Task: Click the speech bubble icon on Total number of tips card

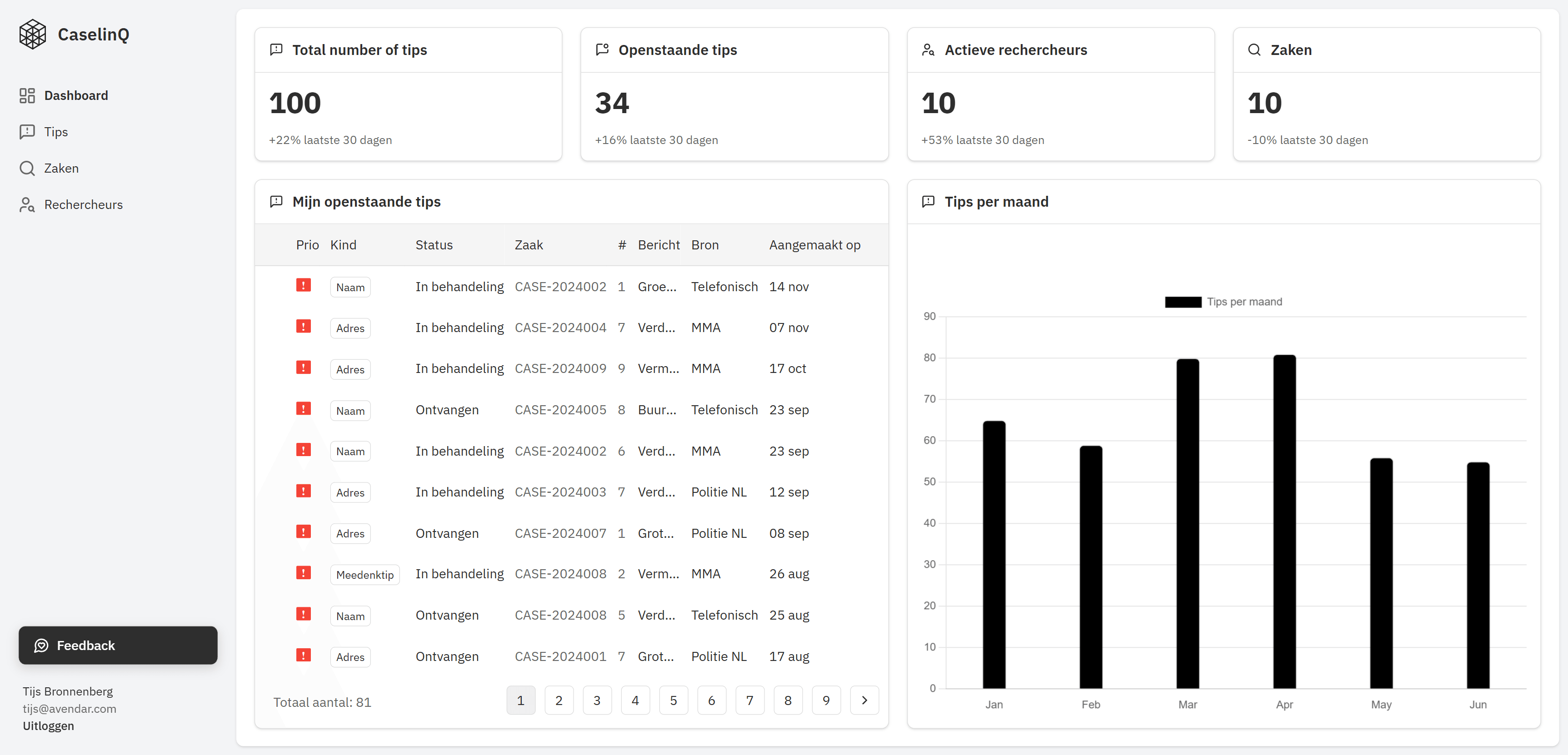Action: (x=276, y=49)
